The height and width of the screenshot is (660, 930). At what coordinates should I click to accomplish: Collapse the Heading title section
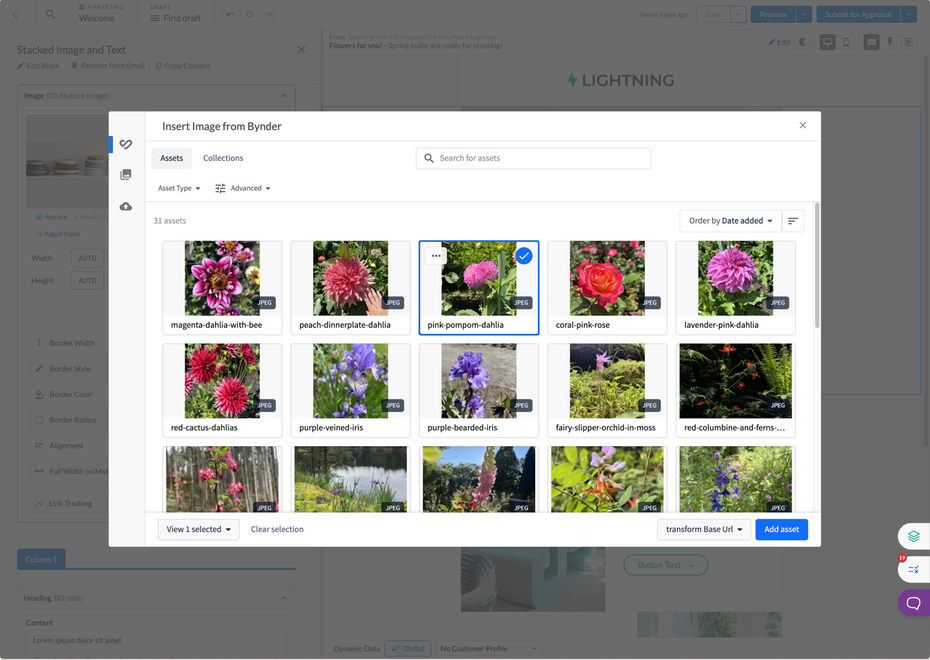tap(284, 598)
